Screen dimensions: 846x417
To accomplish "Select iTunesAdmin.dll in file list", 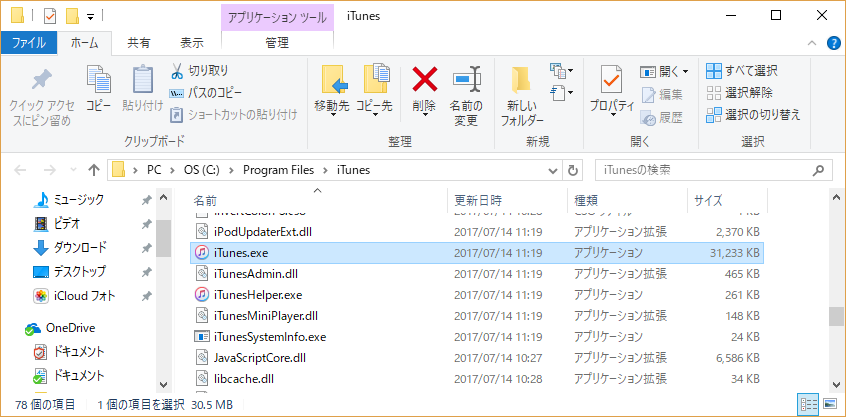I will coord(477,274).
